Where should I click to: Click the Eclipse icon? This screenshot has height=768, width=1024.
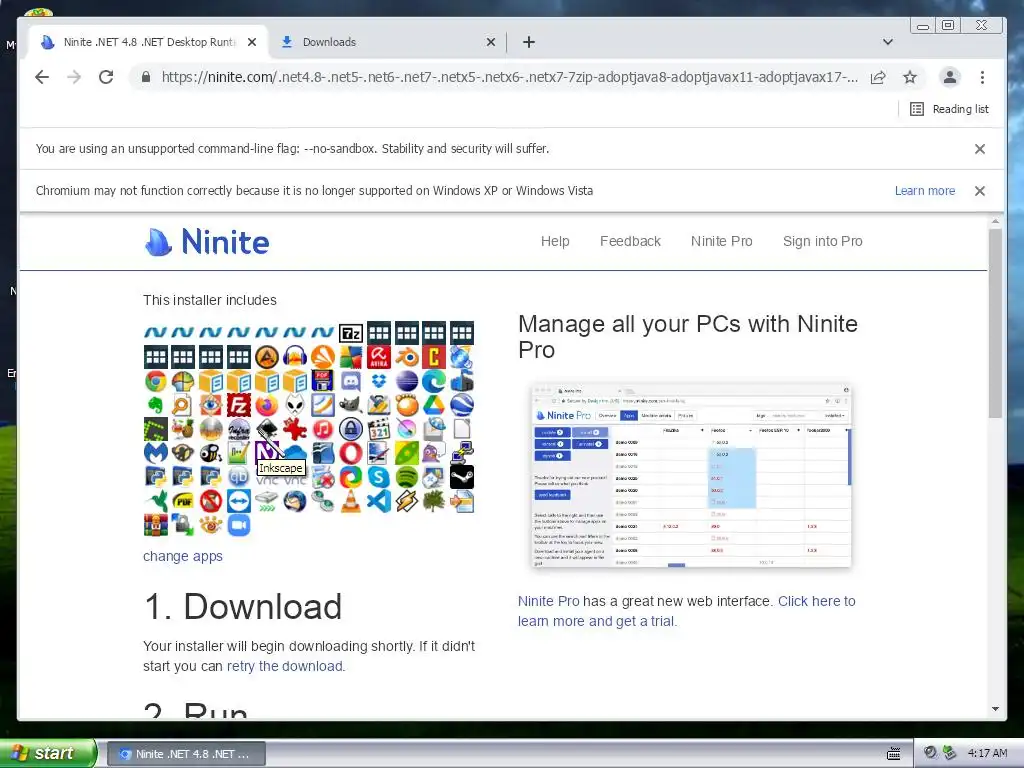[406, 381]
